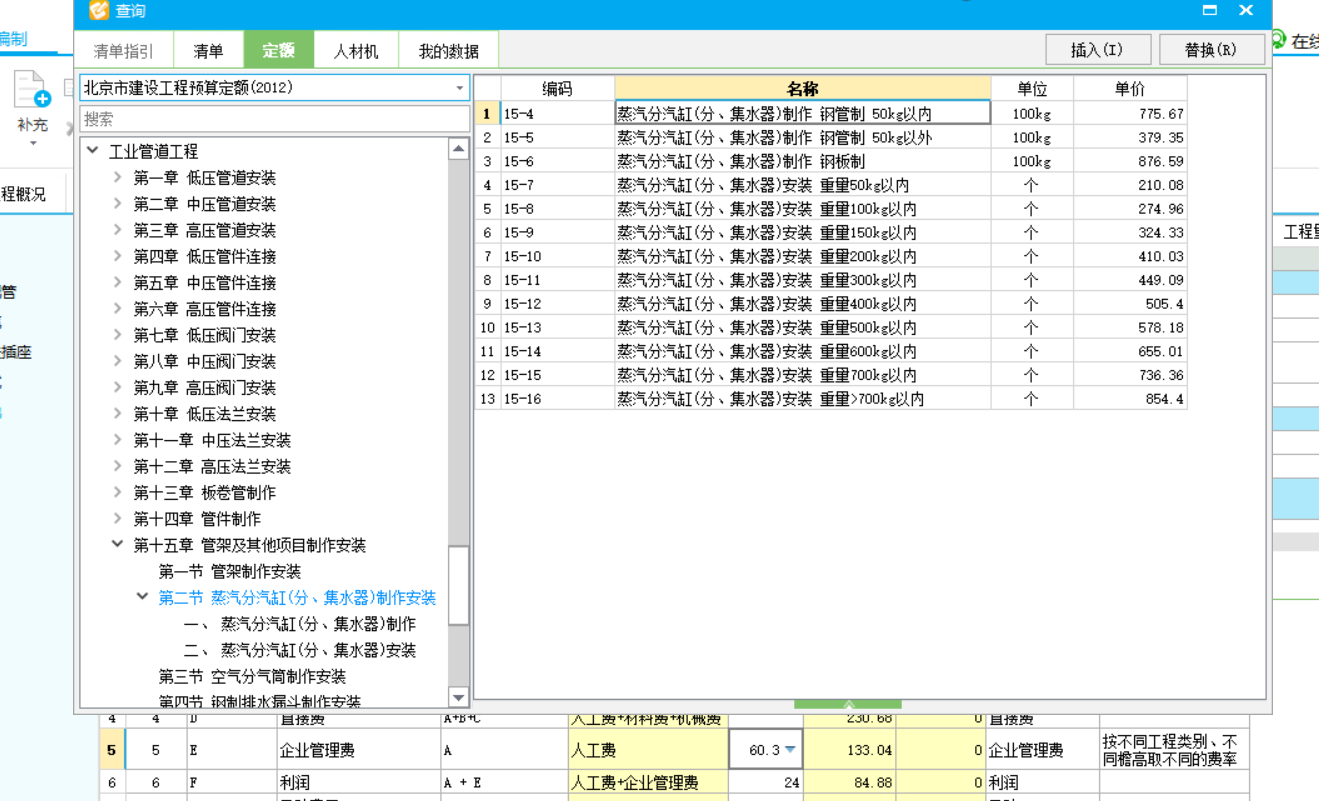Click tree scrollbar up arrow
Screen dimensions: 1319x801
coord(459,149)
